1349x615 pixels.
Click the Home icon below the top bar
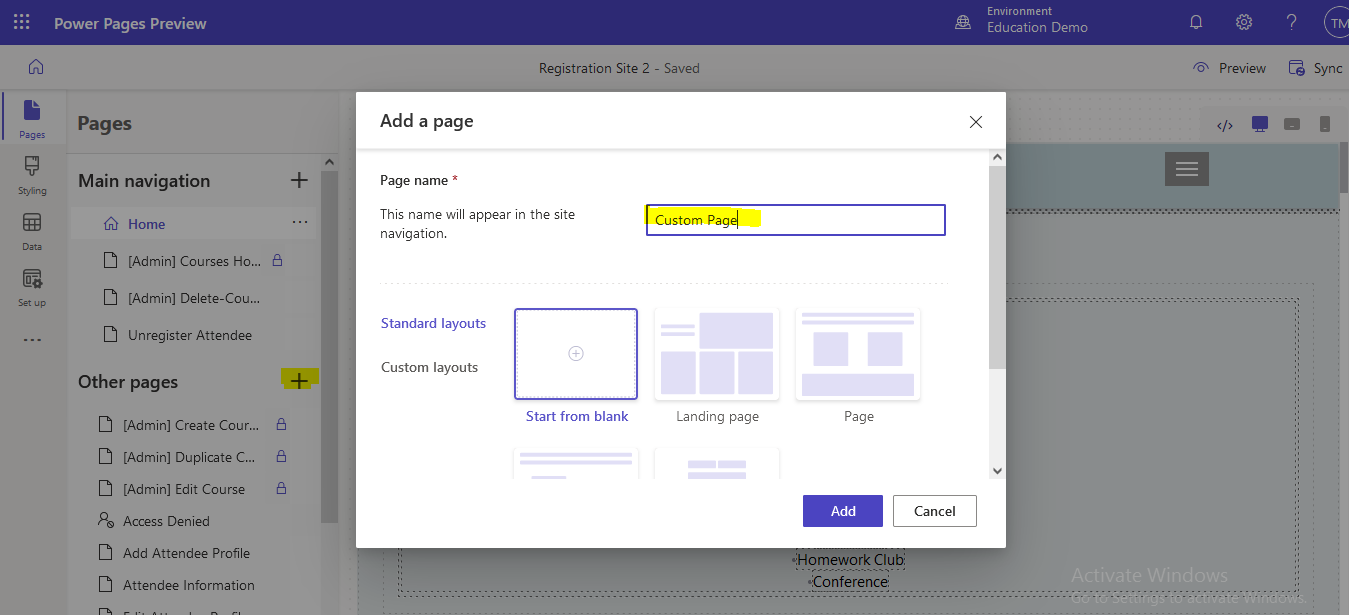coord(35,66)
